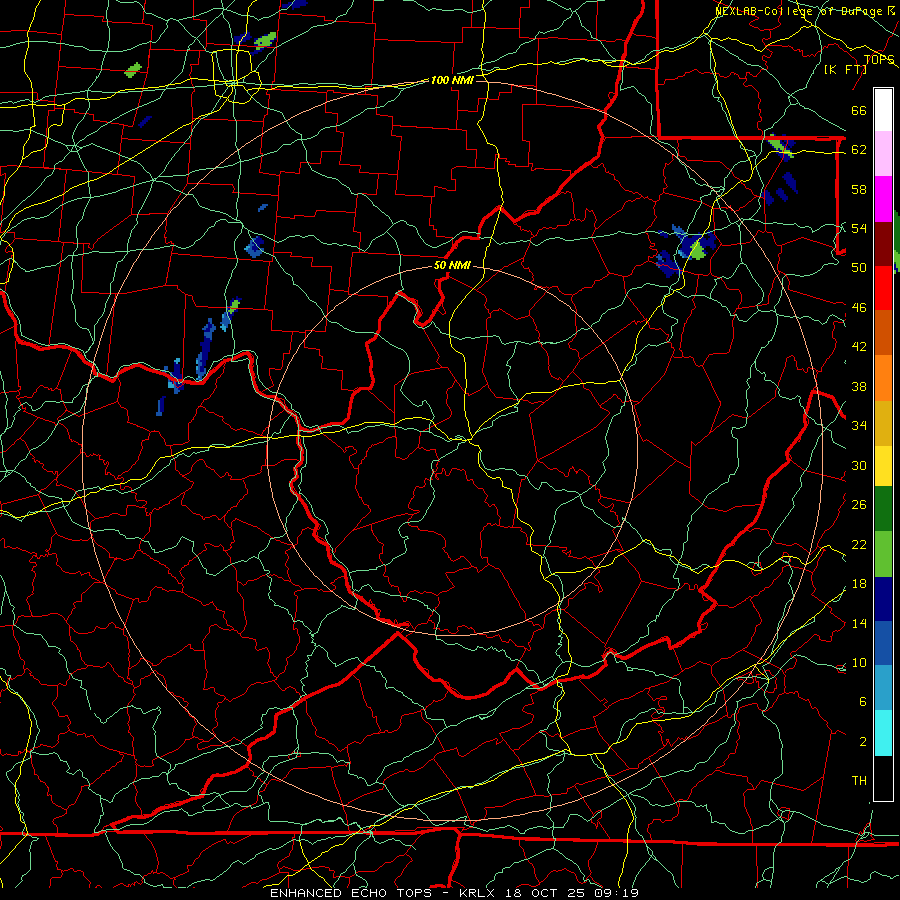
Task: Click the dark orange legend swatch
Action: (883, 332)
